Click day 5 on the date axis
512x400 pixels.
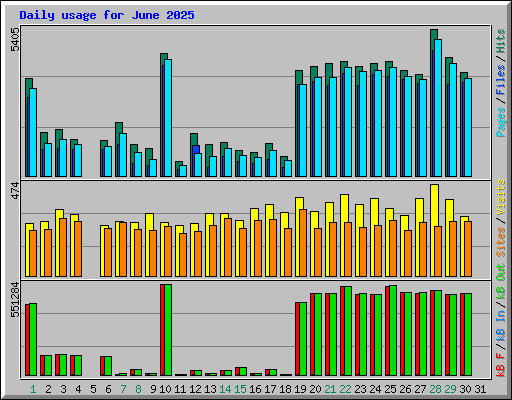click(93, 389)
